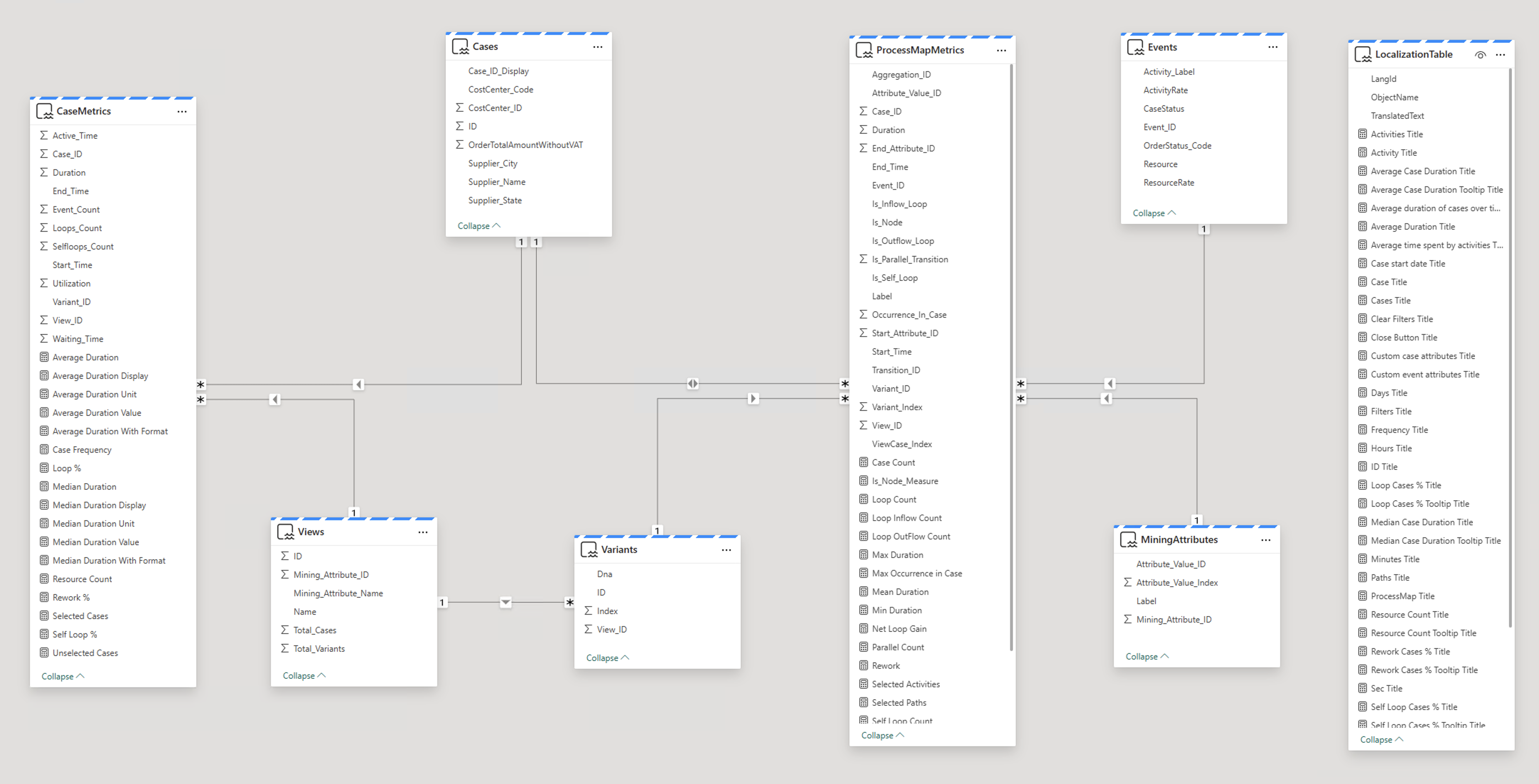1539x784 pixels.
Task: Click the Variants table header icon
Action: click(x=589, y=550)
